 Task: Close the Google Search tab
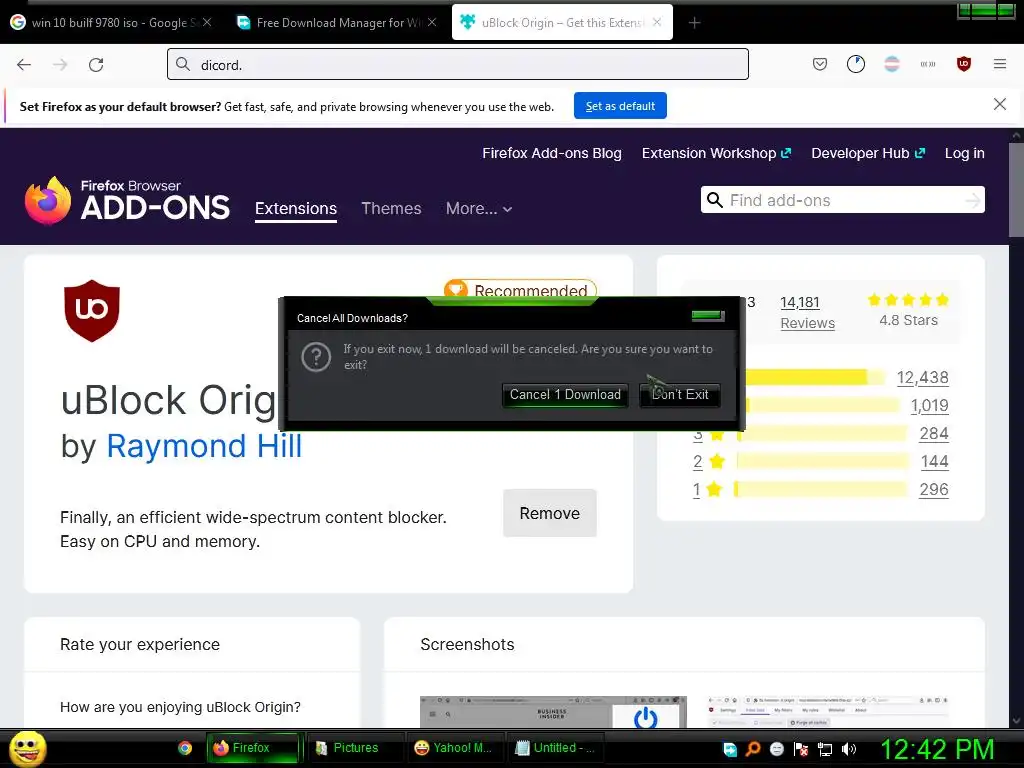point(206,22)
